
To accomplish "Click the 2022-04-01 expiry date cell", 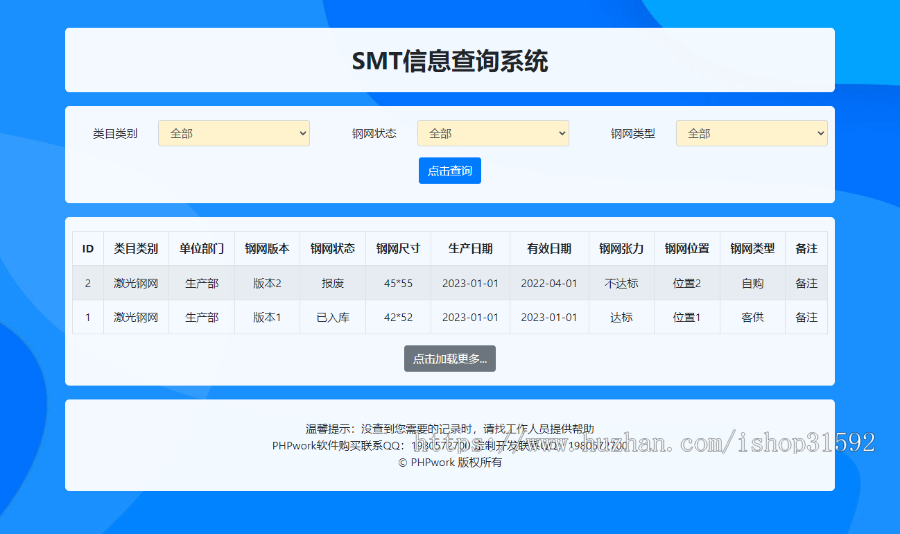I will click(x=549, y=283).
